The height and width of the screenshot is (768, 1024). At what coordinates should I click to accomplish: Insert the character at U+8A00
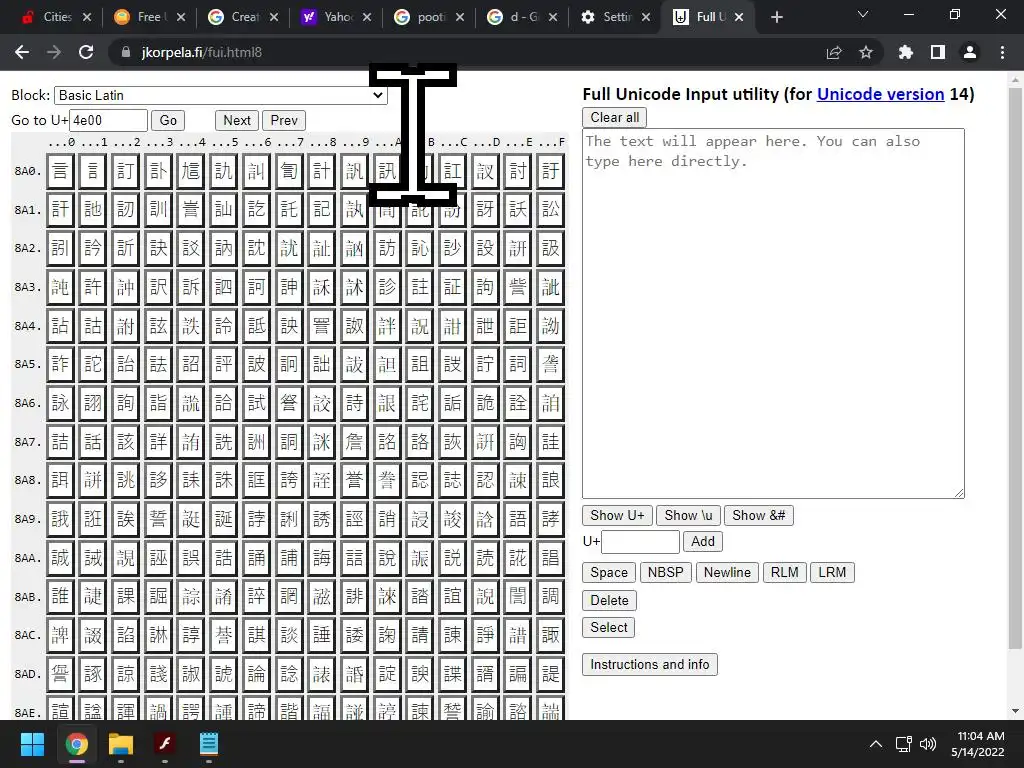pos(60,171)
